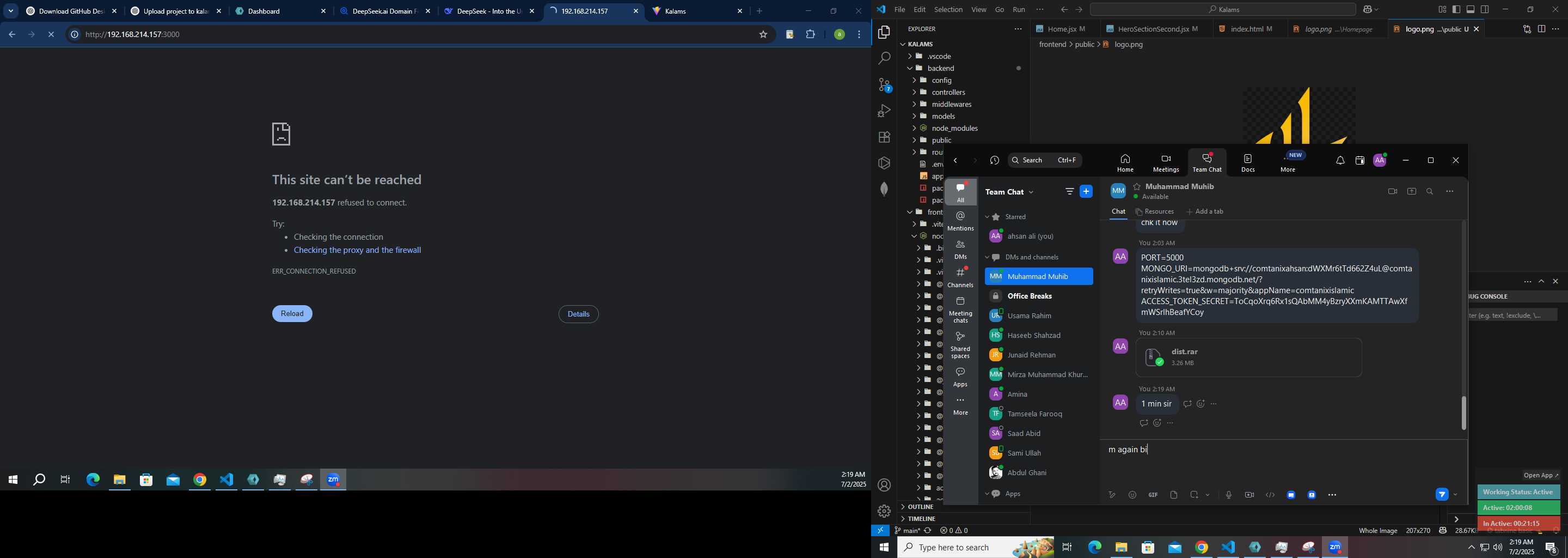Click Add a tab in Zoom chat
Image resolution: width=1568 pixels, height=558 pixels.
point(1205,212)
